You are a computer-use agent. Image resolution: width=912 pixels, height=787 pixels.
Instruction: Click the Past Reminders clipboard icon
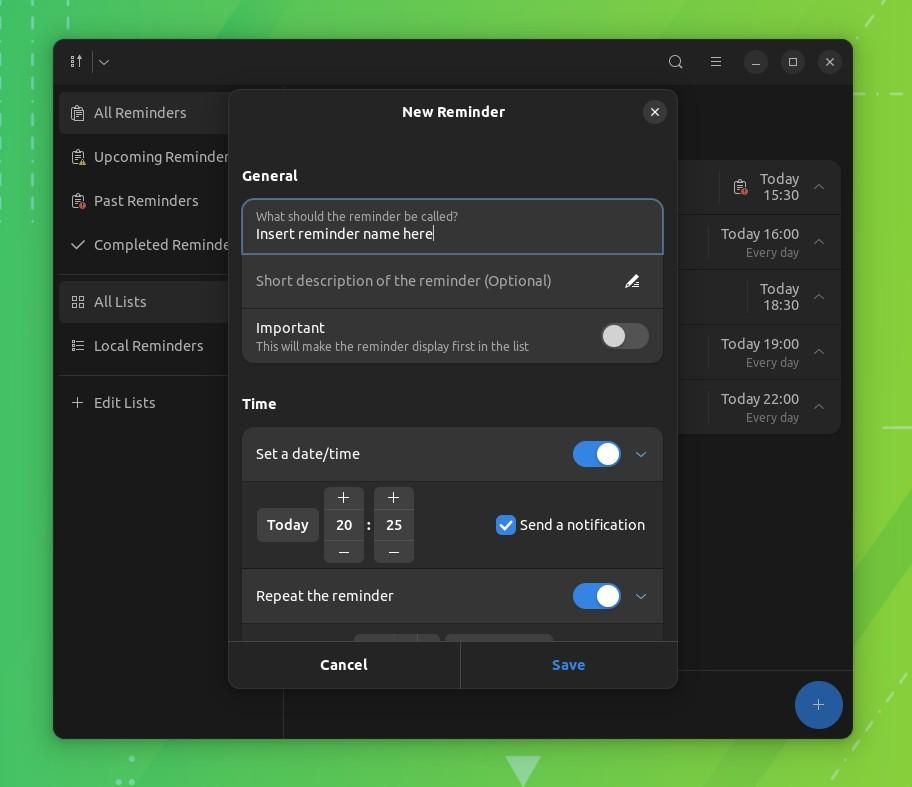tap(78, 201)
